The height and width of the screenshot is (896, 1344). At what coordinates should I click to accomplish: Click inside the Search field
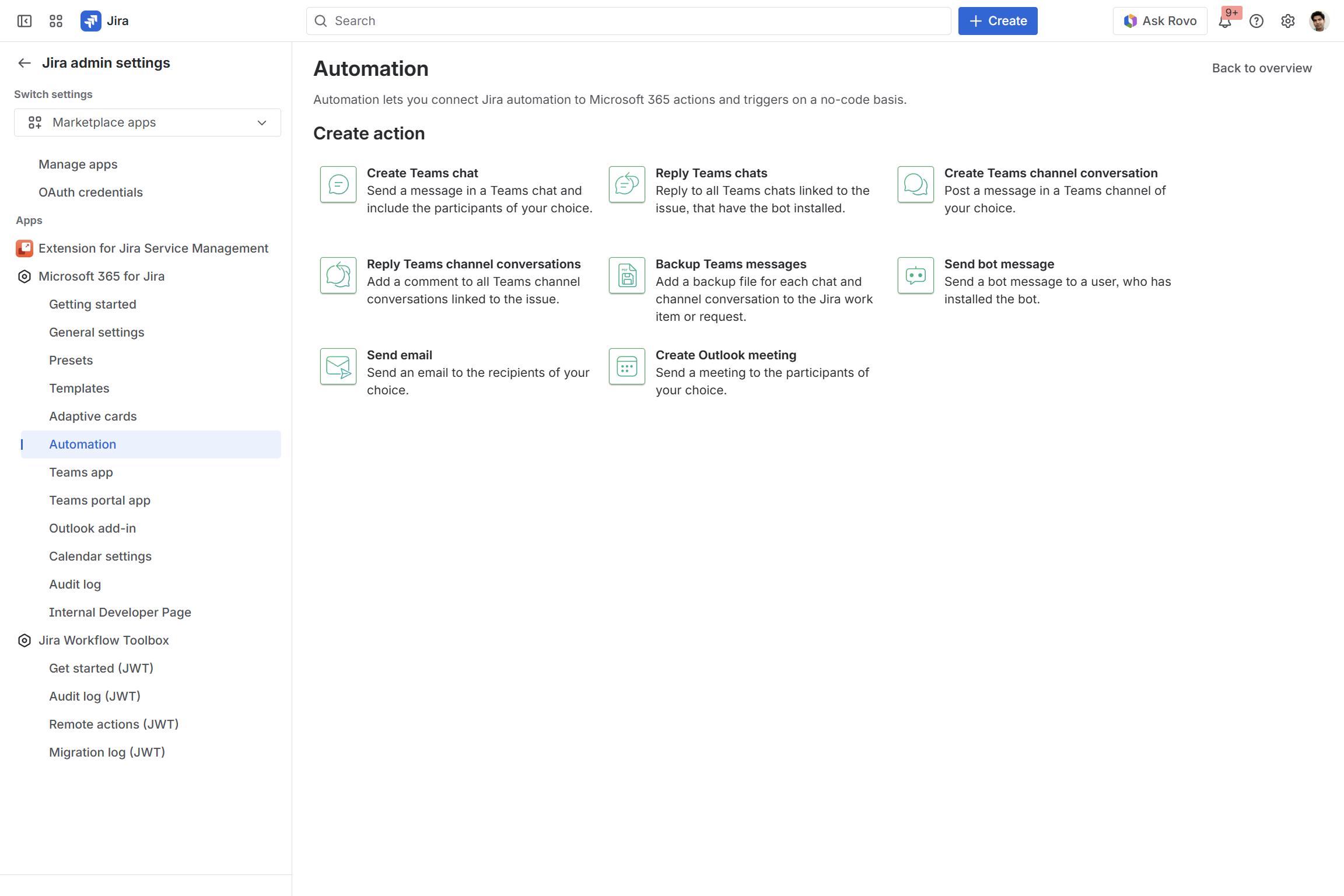(x=629, y=21)
